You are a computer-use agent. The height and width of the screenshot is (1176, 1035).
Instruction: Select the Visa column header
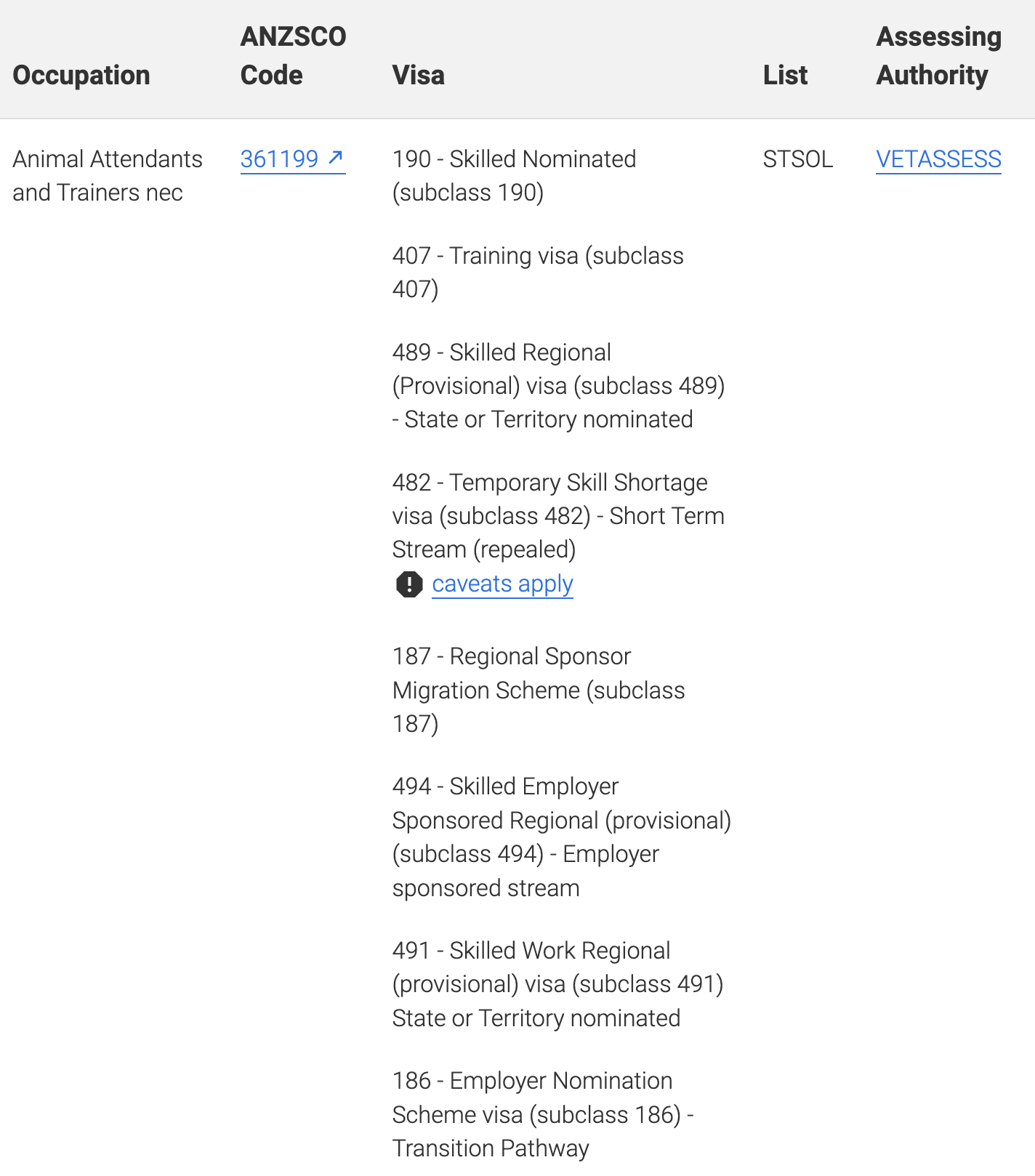pyautogui.click(x=418, y=75)
